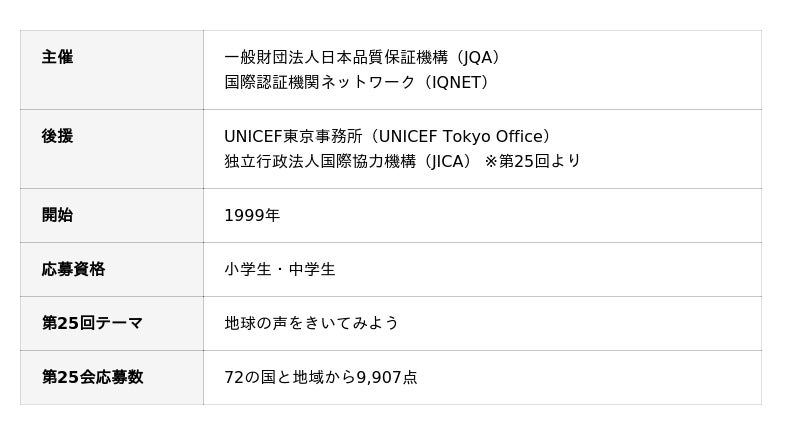Select the 地球の声をきいてみよう theme text

click(x=312, y=323)
